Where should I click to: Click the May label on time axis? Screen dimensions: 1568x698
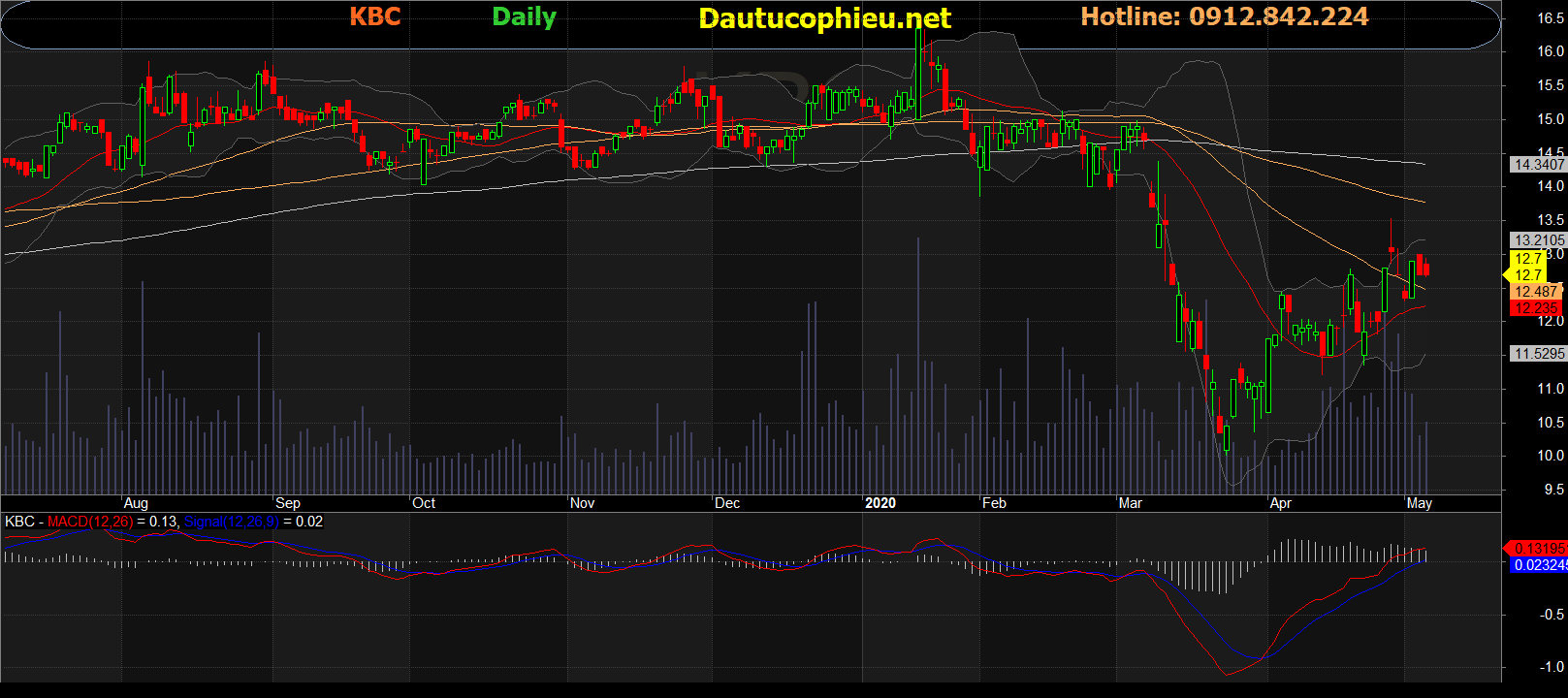1419,503
